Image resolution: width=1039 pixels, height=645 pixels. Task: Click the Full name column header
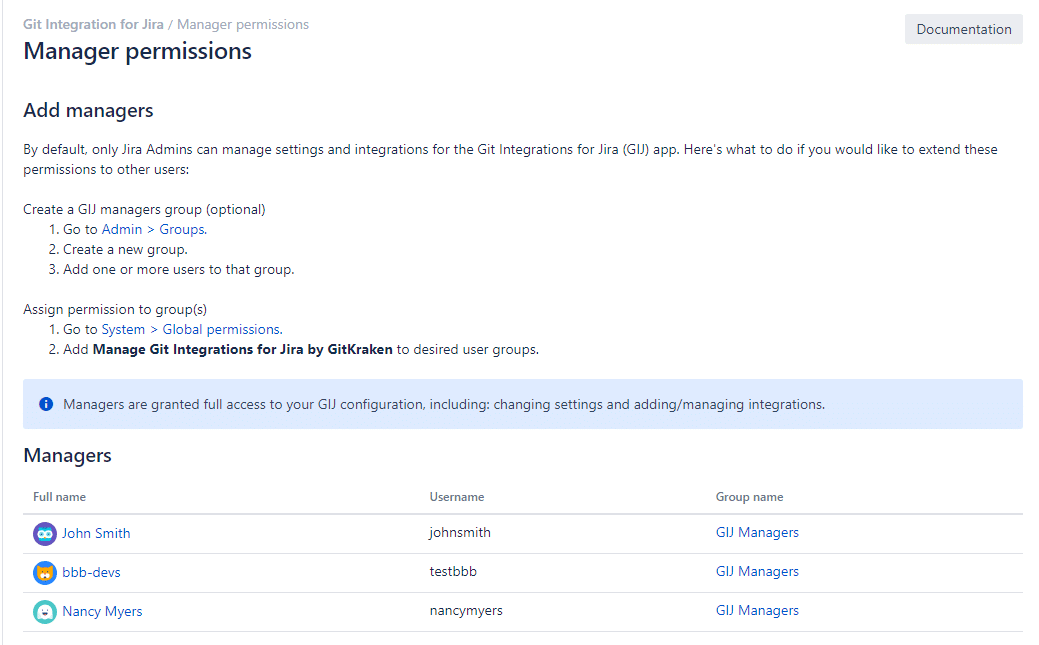click(x=60, y=497)
